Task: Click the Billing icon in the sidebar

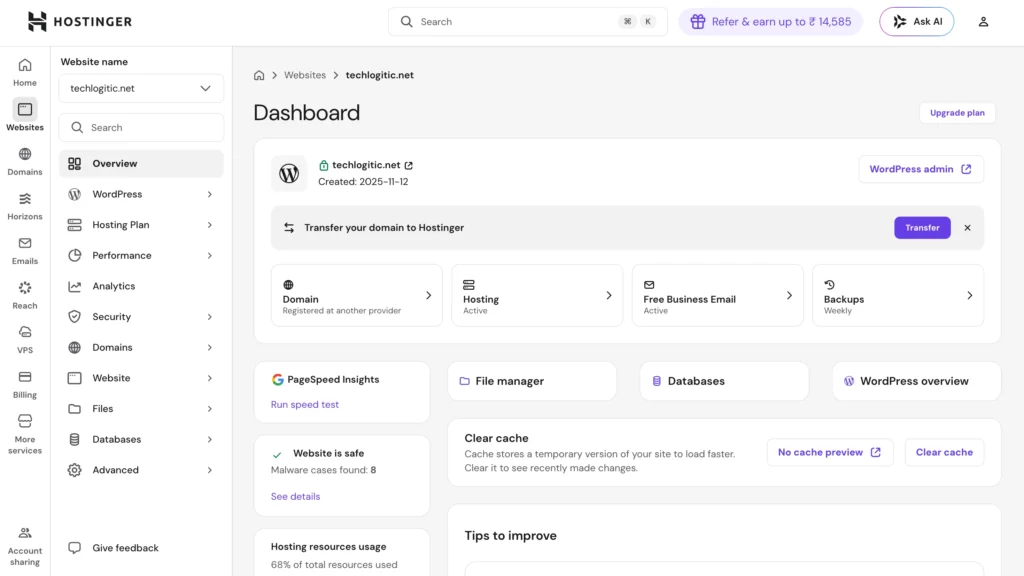Action: tap(24, 383)
